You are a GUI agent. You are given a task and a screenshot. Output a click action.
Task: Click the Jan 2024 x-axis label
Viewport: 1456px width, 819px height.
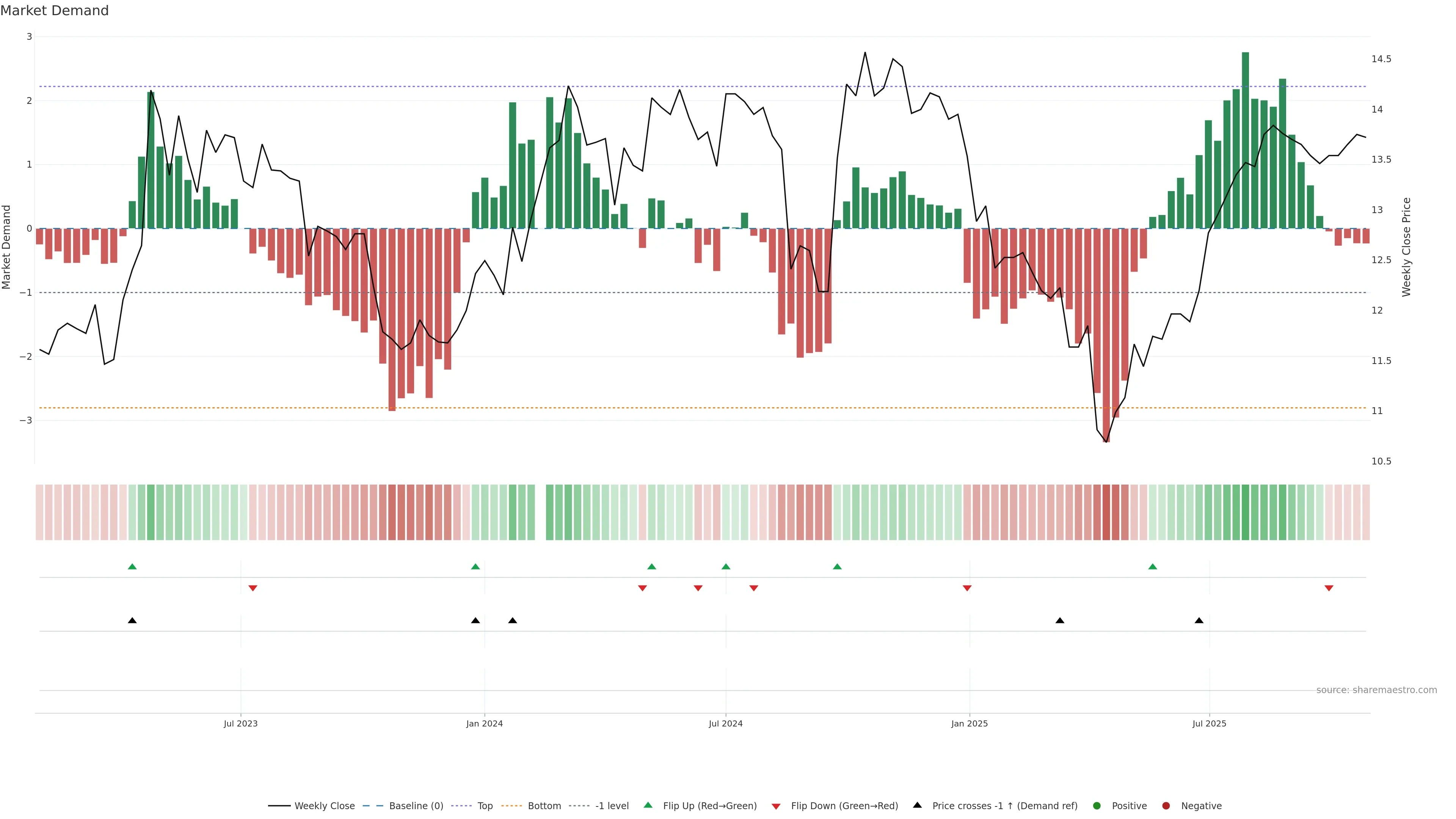(485, 723)
